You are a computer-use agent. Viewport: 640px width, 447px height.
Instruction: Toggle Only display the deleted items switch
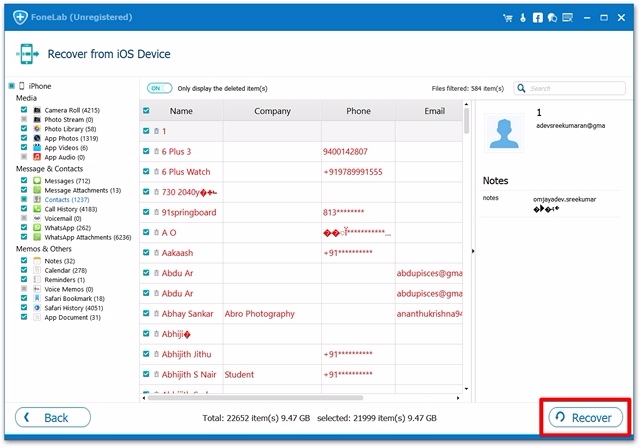[159, 88]
